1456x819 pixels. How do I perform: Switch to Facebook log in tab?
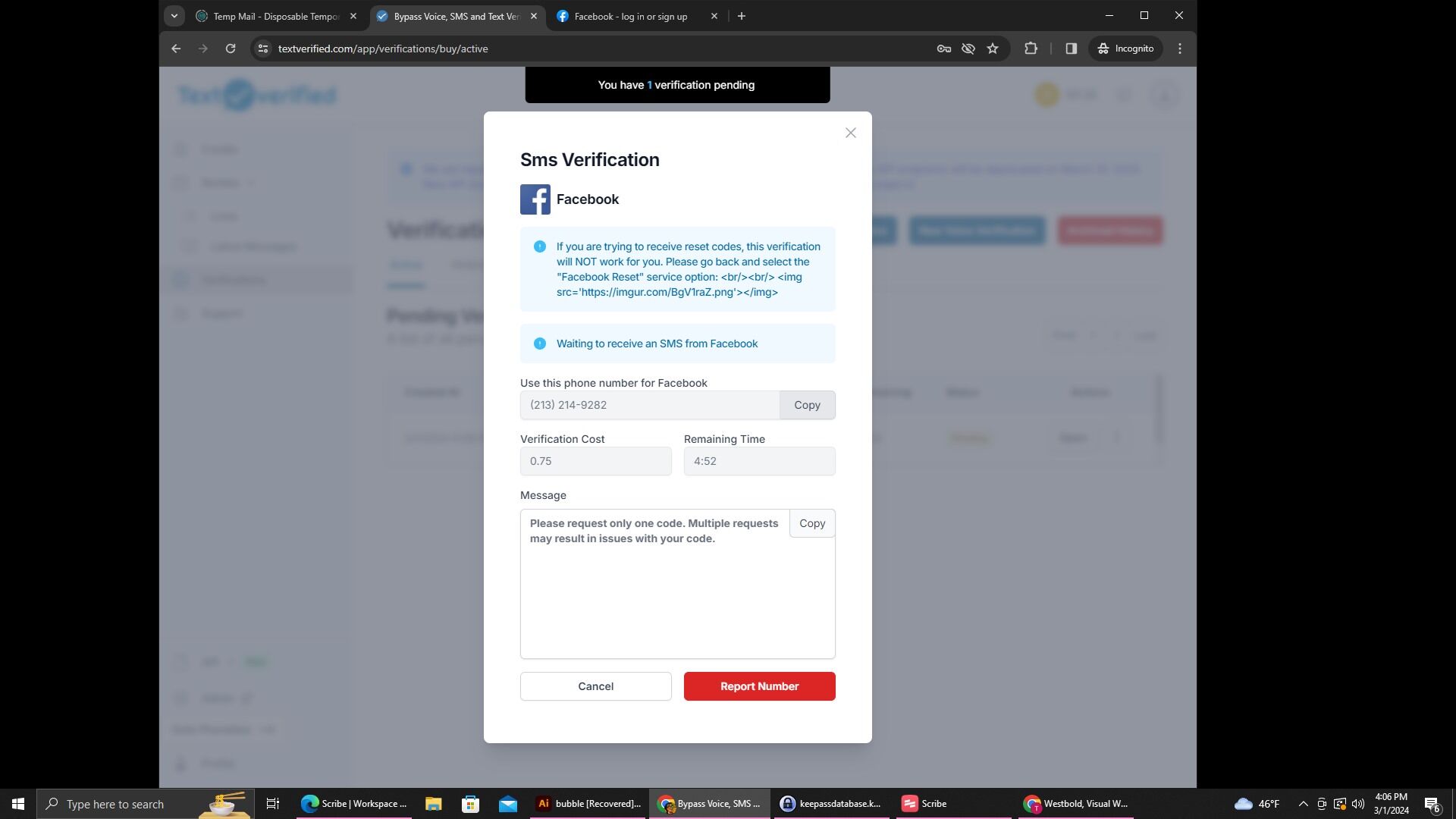click(x=631, y=16)
